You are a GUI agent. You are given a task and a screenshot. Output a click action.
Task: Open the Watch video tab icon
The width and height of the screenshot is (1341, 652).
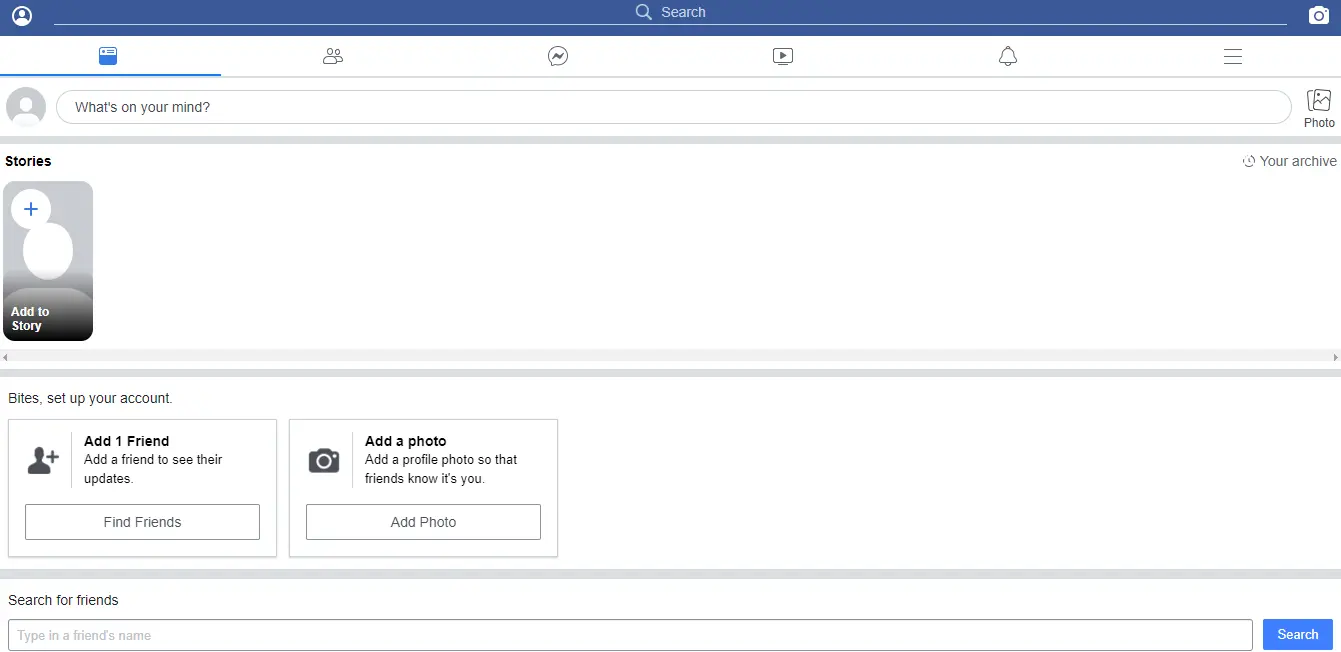783,57
